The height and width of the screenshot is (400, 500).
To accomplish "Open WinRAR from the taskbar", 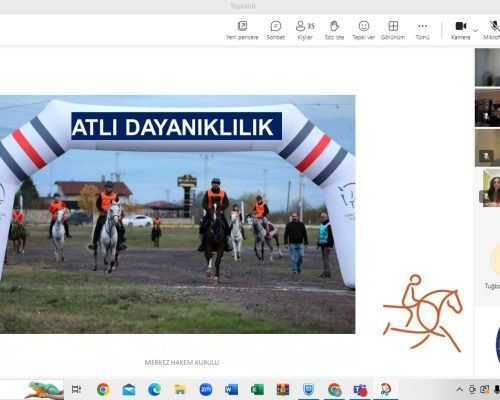I will click(x=283, y=389).
